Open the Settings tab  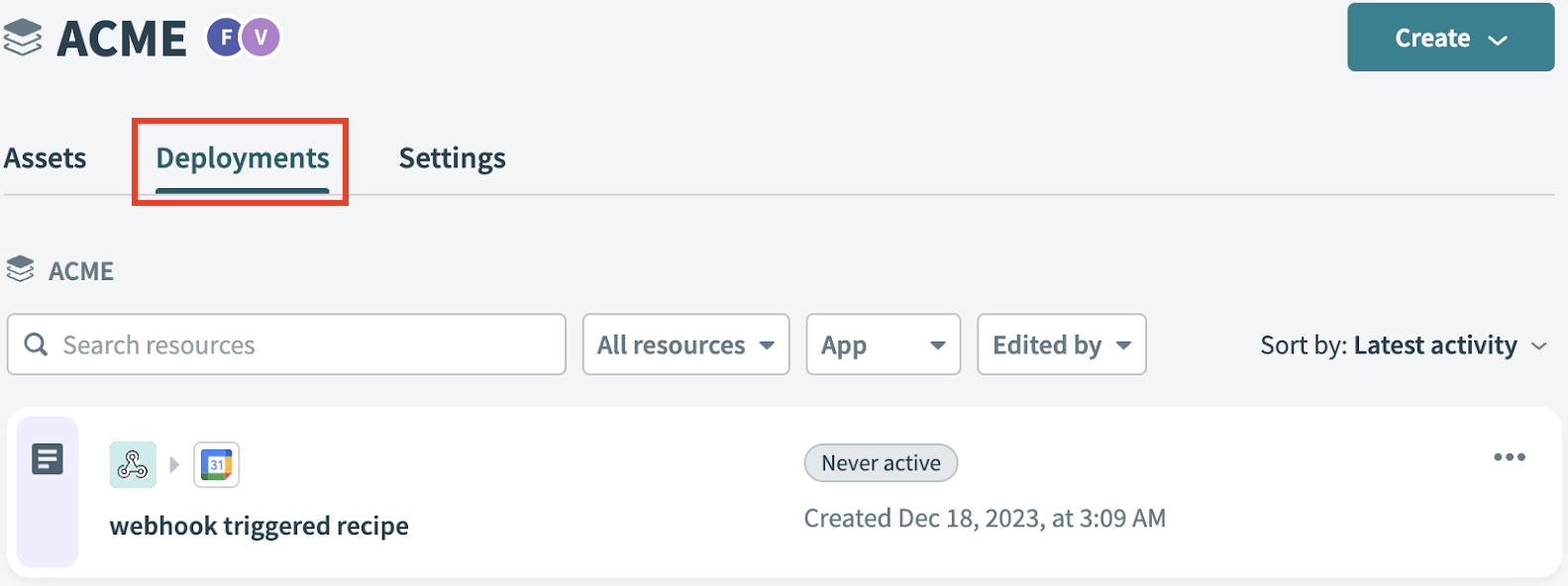click(452, 157)
